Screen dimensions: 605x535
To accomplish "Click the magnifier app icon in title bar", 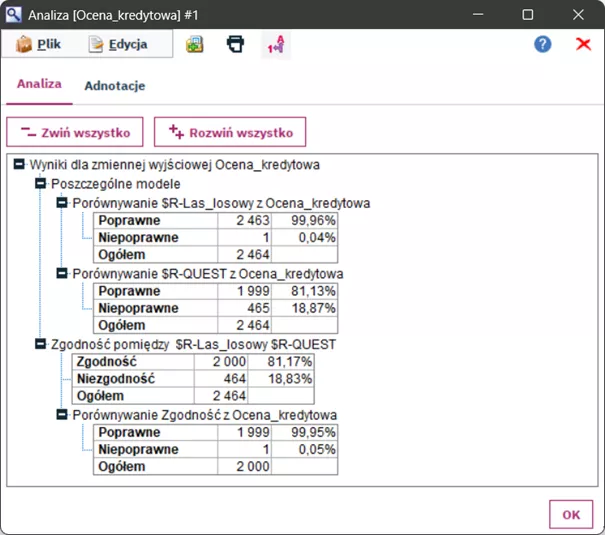I will click(x=13, y=15).
